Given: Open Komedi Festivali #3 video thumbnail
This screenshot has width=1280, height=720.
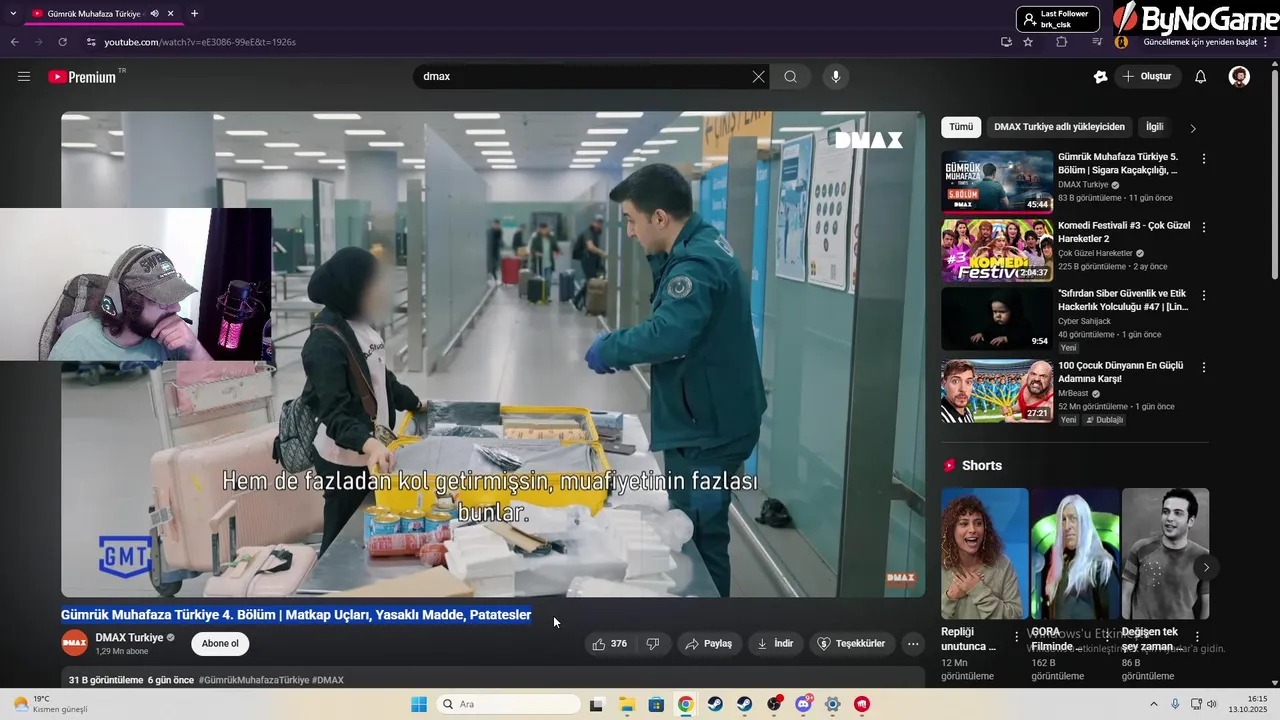Looking at the screenshot, I should [x=997, y=251].
